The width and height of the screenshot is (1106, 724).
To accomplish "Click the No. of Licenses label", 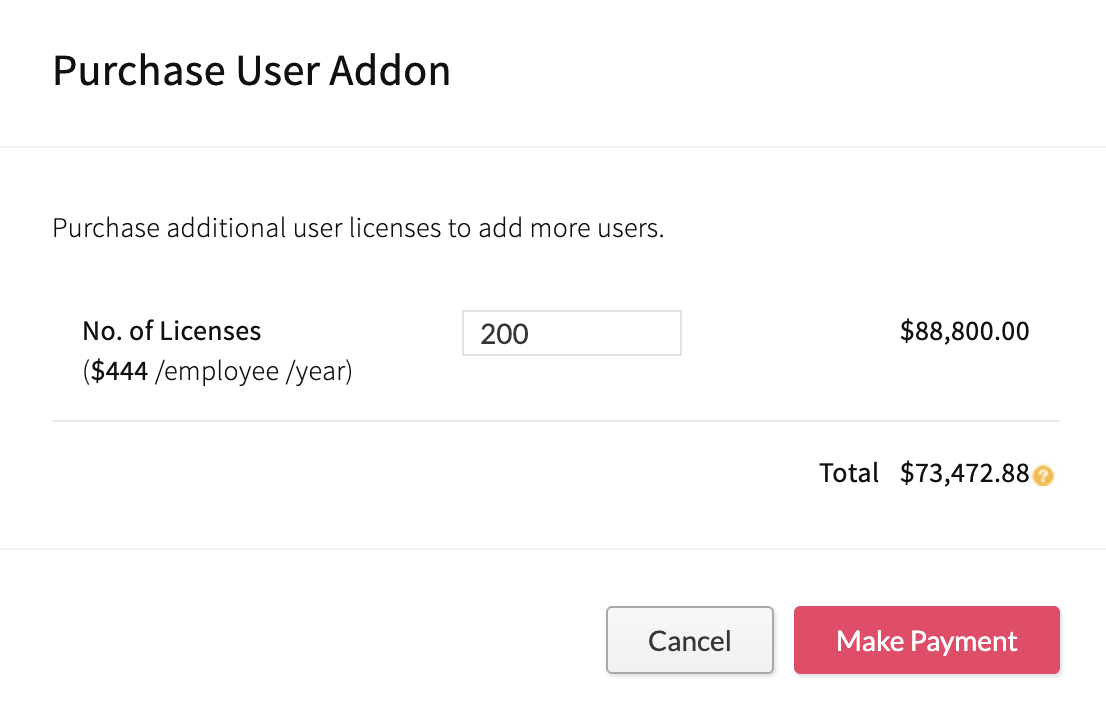I will pyautogui.click(x=172, y=331).
